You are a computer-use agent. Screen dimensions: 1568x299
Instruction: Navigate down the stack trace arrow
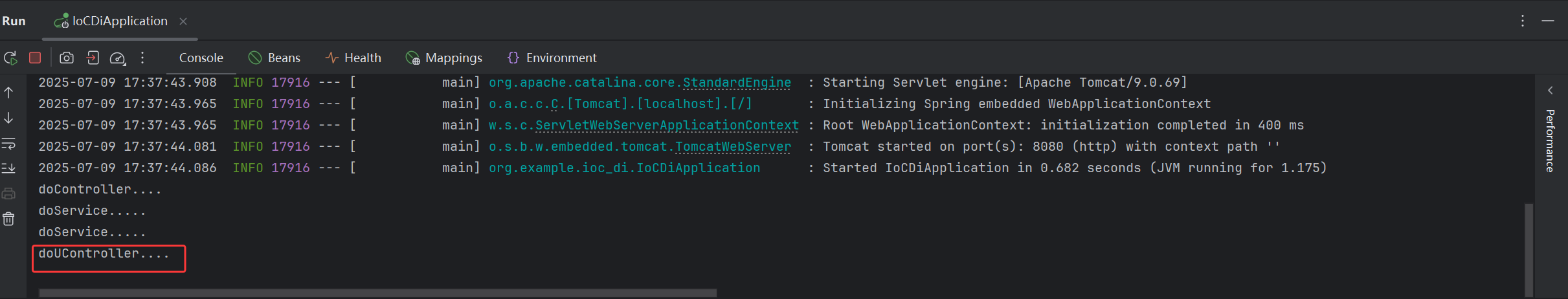point(8,118)
